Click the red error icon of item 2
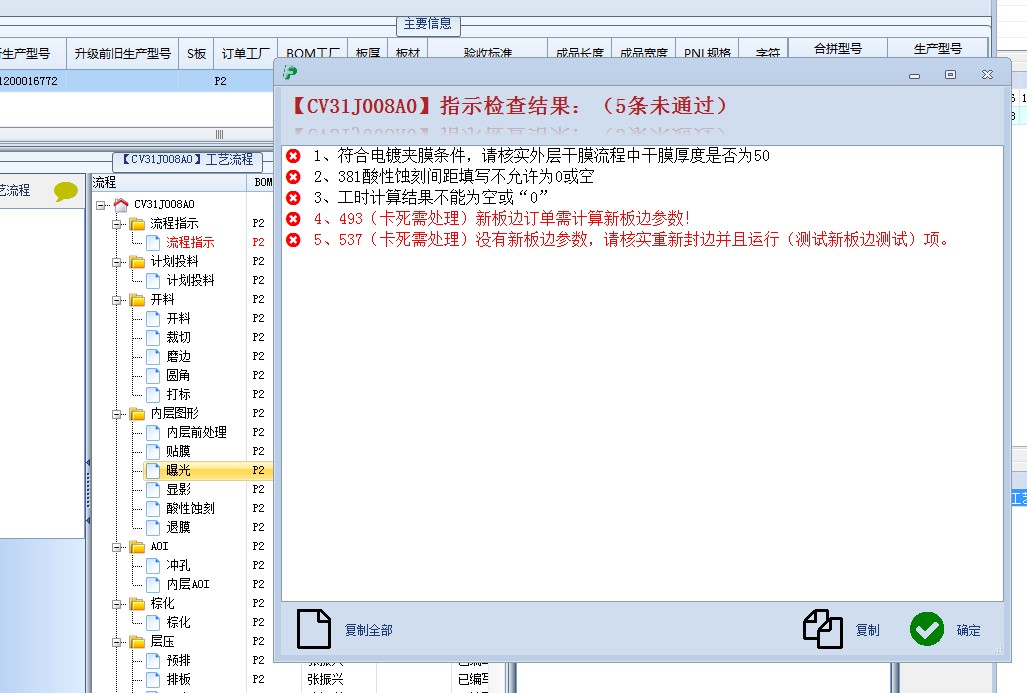This screenshot has width=1027, height=693. [293, 177]
